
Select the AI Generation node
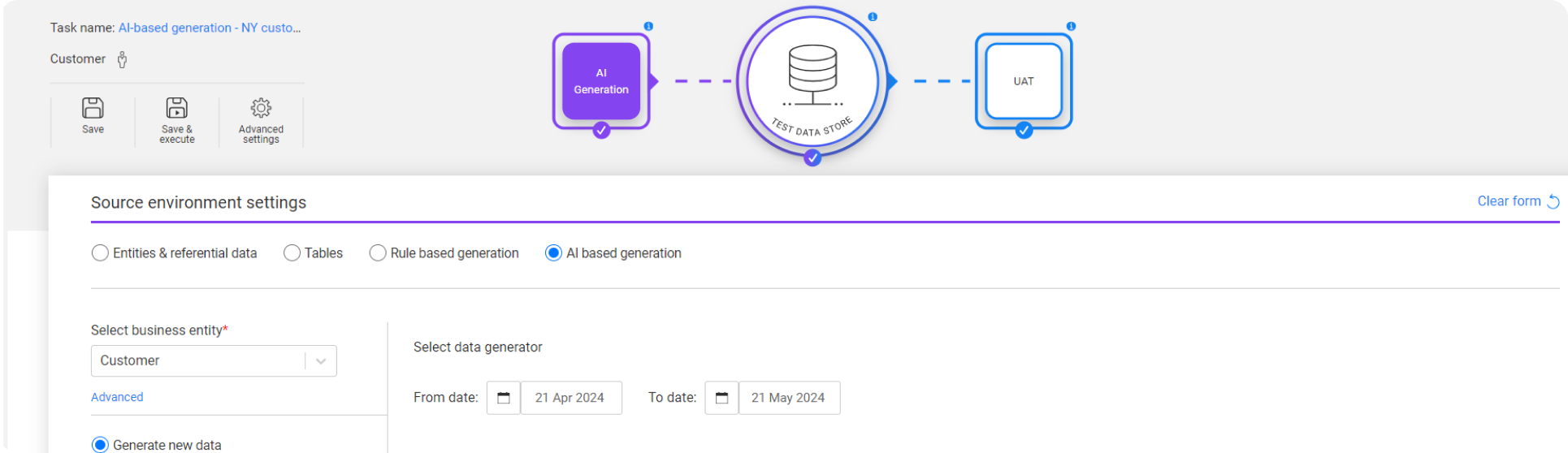601,81
